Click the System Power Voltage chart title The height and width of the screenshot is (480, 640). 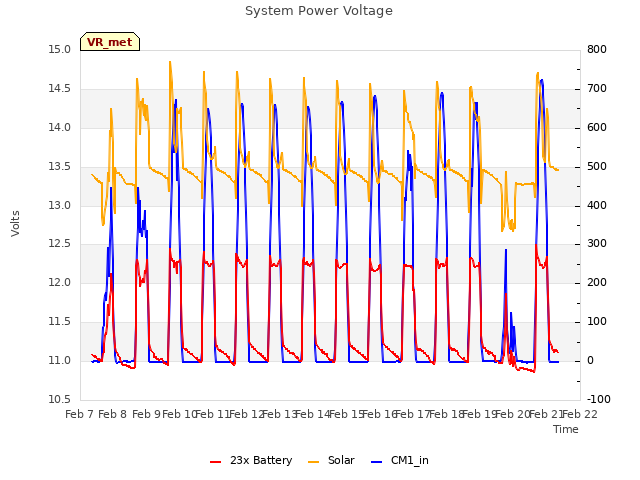[319, 11]
